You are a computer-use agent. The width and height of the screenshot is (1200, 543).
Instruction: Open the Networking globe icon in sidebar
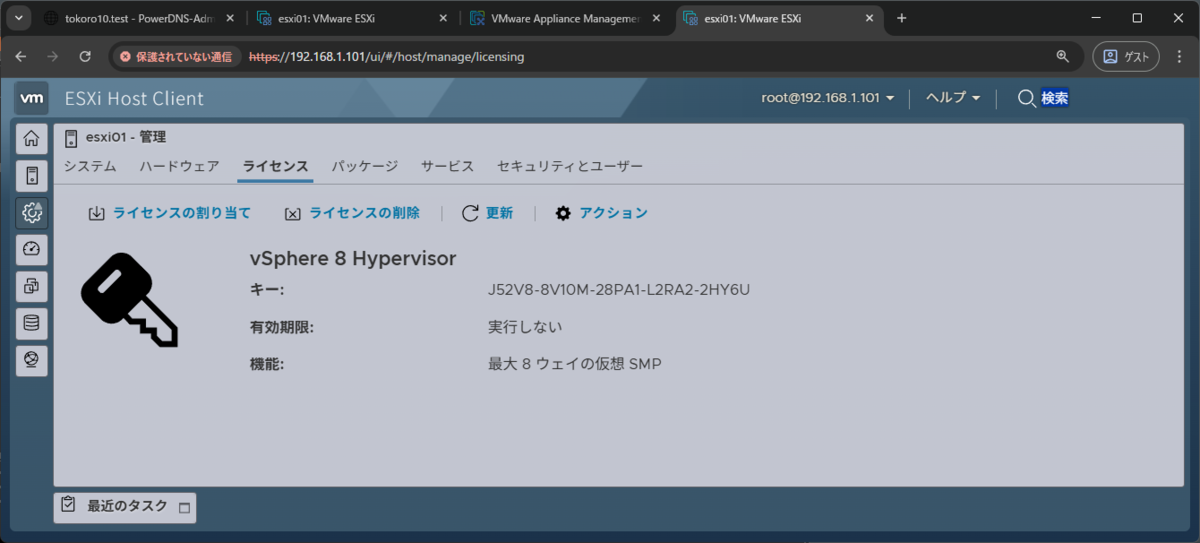coord(31,360)
